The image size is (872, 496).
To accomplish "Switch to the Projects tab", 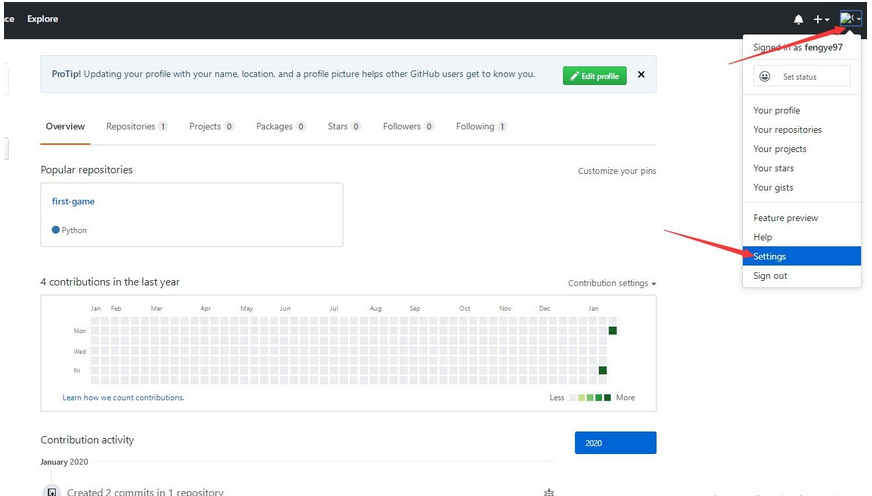I will [211, 127].
